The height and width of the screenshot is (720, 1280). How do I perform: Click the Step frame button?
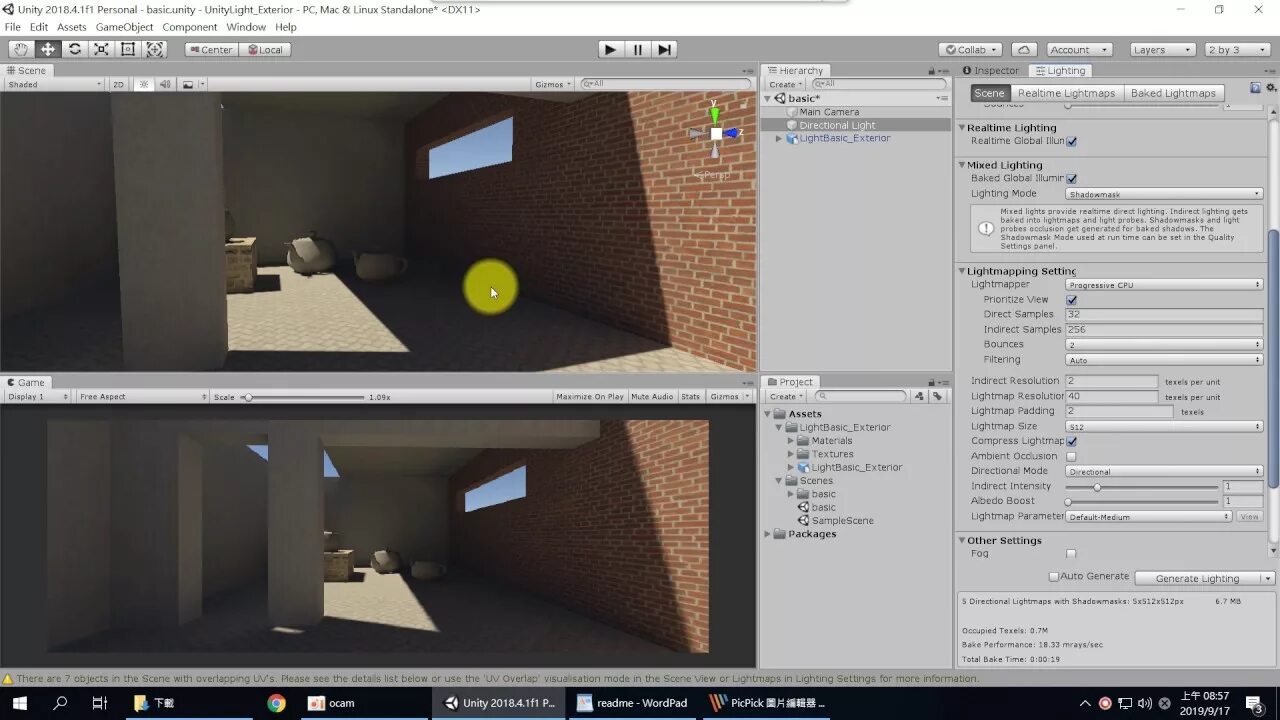tap(665, 49)
